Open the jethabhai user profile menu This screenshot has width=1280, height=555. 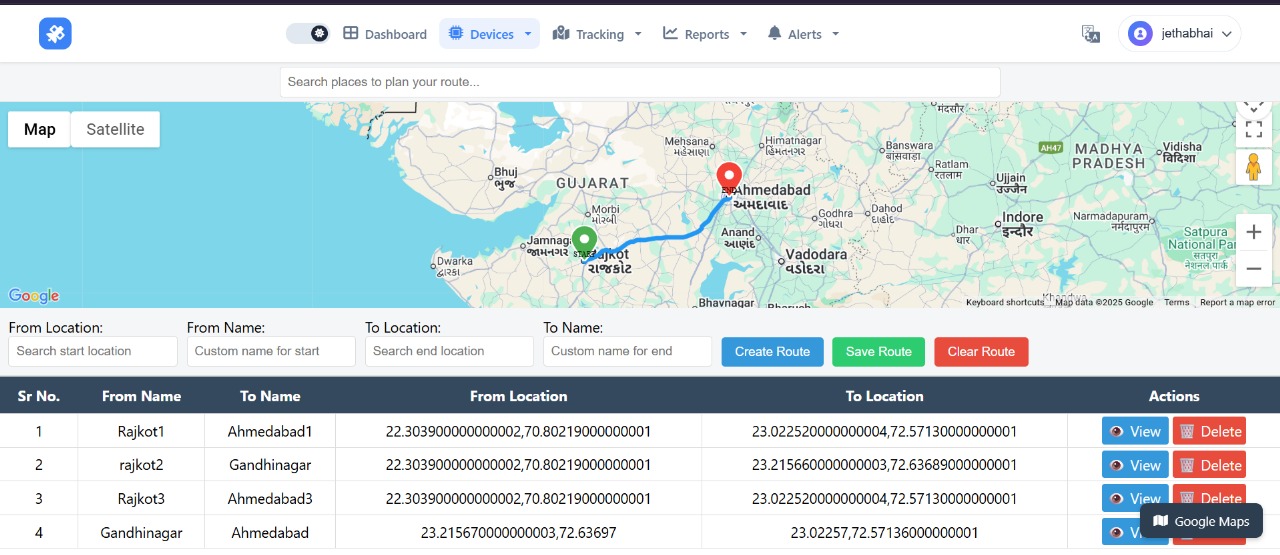point(1179,34)
